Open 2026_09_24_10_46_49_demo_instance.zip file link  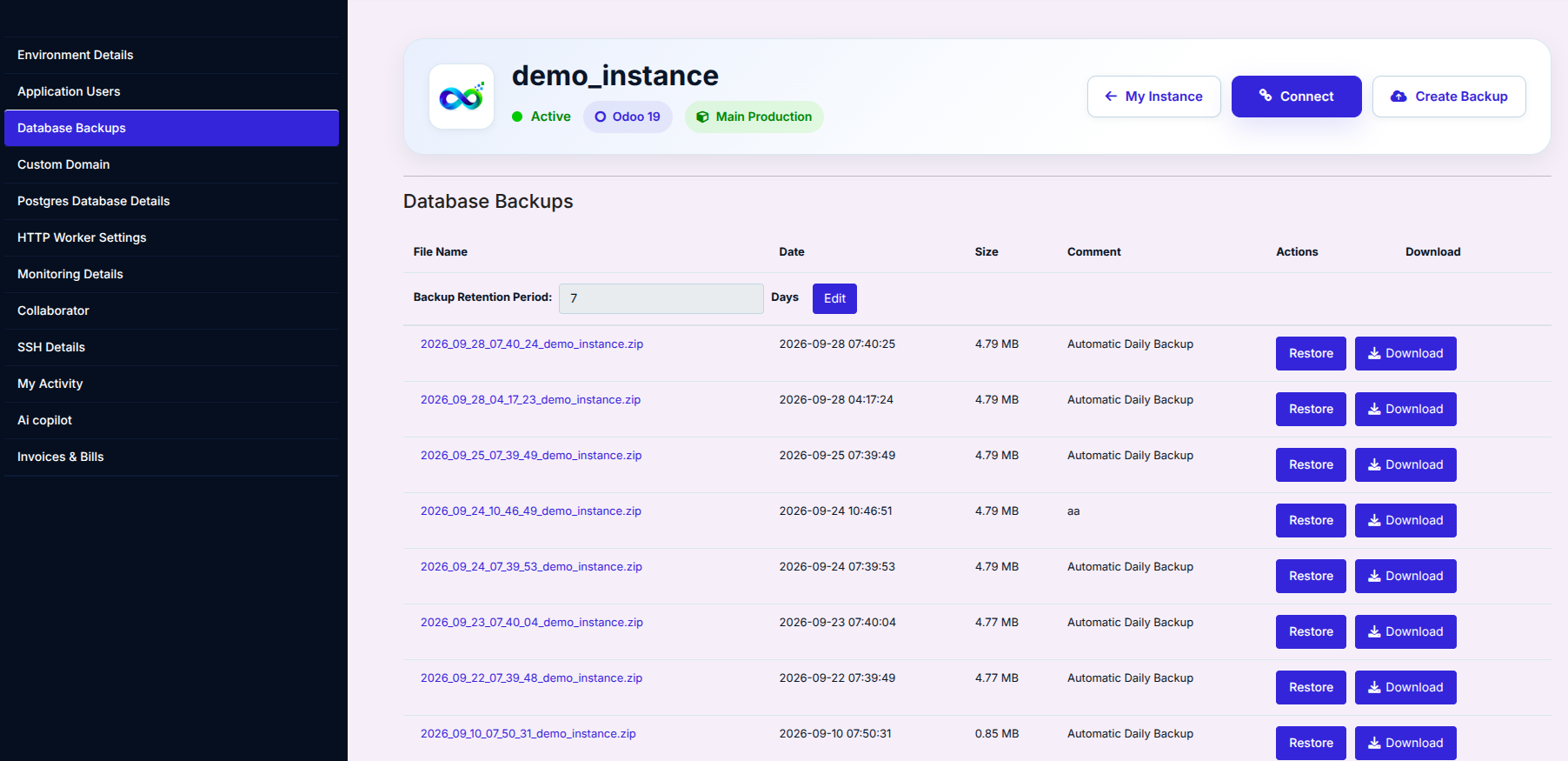point(531,511)
